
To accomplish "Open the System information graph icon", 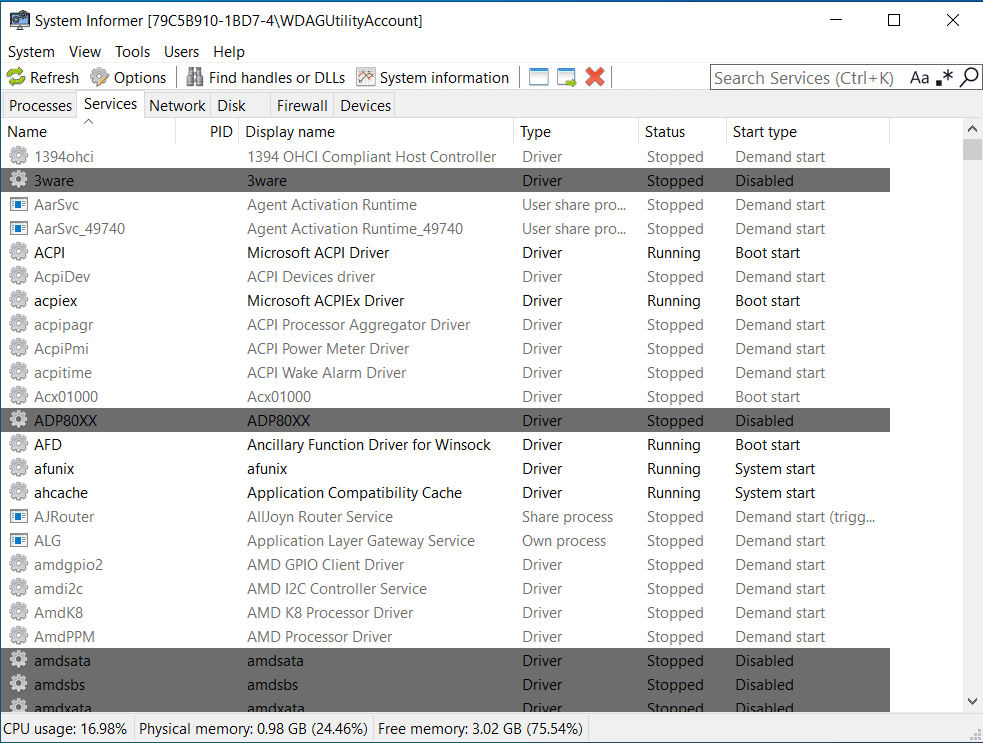I will [366, 77].
